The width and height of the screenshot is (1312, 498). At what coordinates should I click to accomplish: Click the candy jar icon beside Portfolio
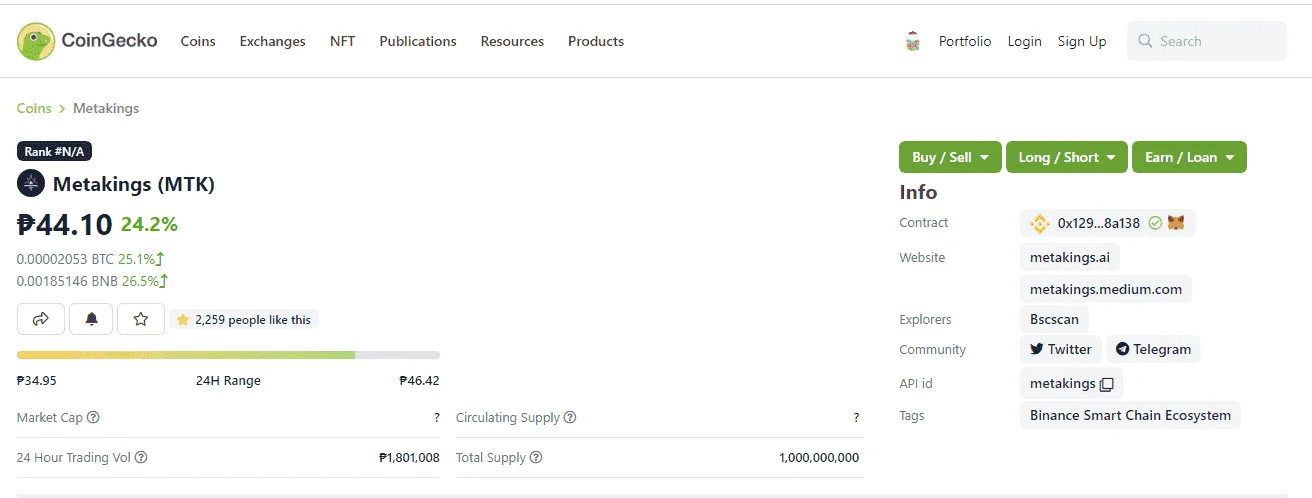912,41
